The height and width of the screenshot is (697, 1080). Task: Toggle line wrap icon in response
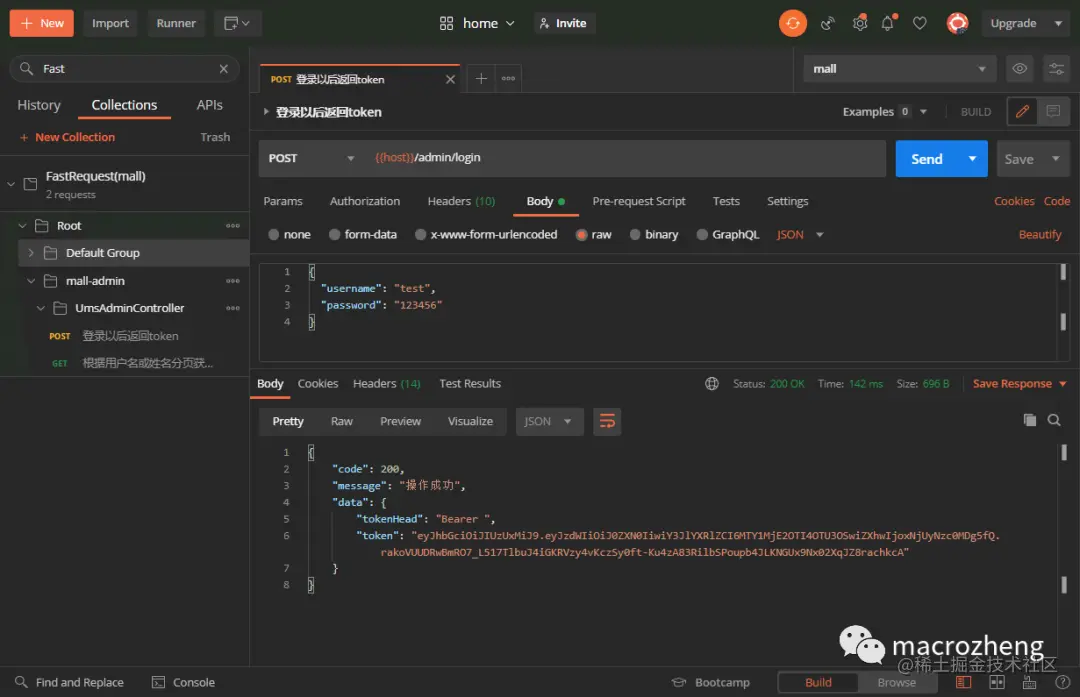pos(607,422)
